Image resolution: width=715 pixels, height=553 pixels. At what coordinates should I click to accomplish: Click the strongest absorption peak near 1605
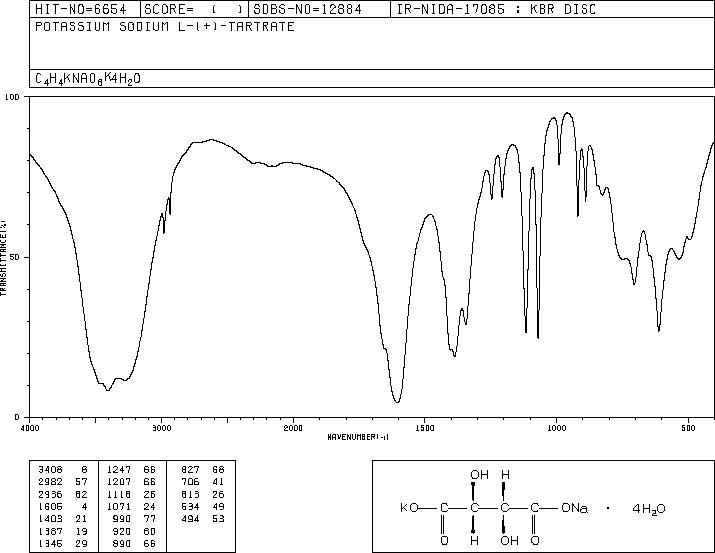coord(397,402)
